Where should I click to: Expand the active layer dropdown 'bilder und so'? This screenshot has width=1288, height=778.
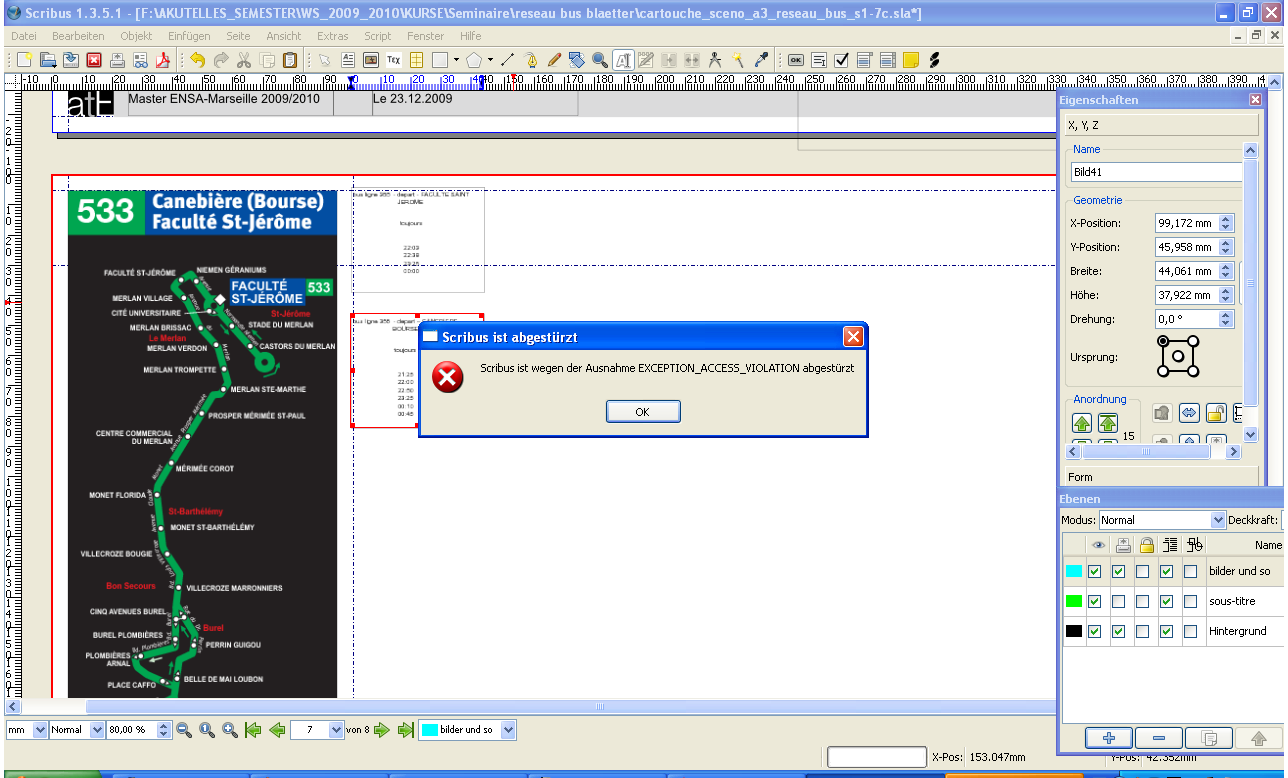pos(508,730)
